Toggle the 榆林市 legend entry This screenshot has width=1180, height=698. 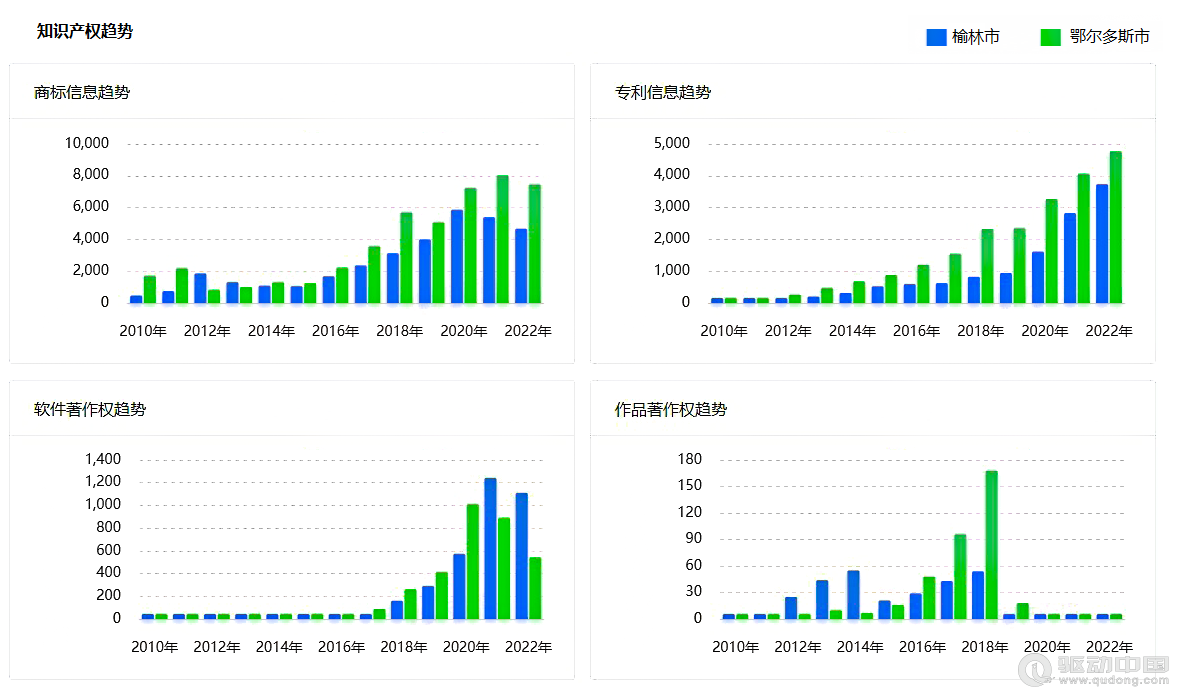coord(964,36)
